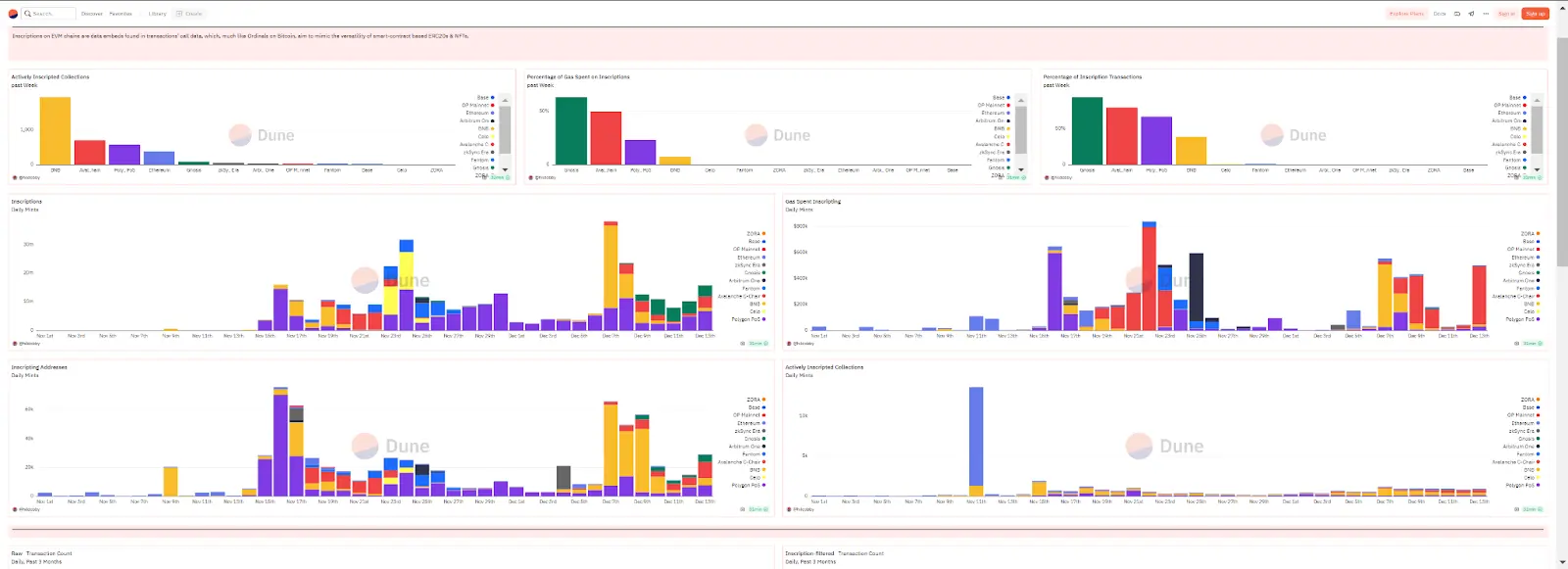Viewport: 1568px width, 569px height.
Task: Click into the Search input field
Action: click(x=49, y=14)
